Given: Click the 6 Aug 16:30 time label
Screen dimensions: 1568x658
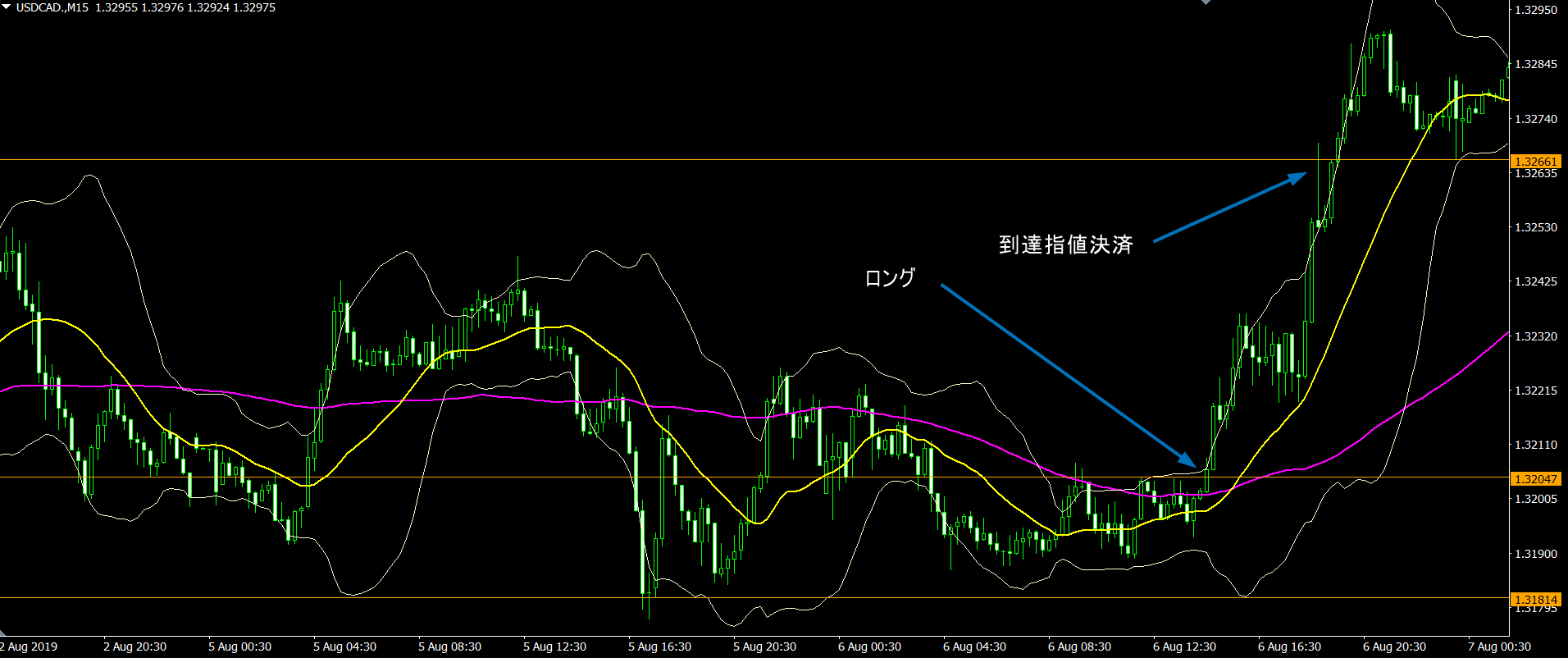Looking at the screenshot, I should pos(1289,647).
